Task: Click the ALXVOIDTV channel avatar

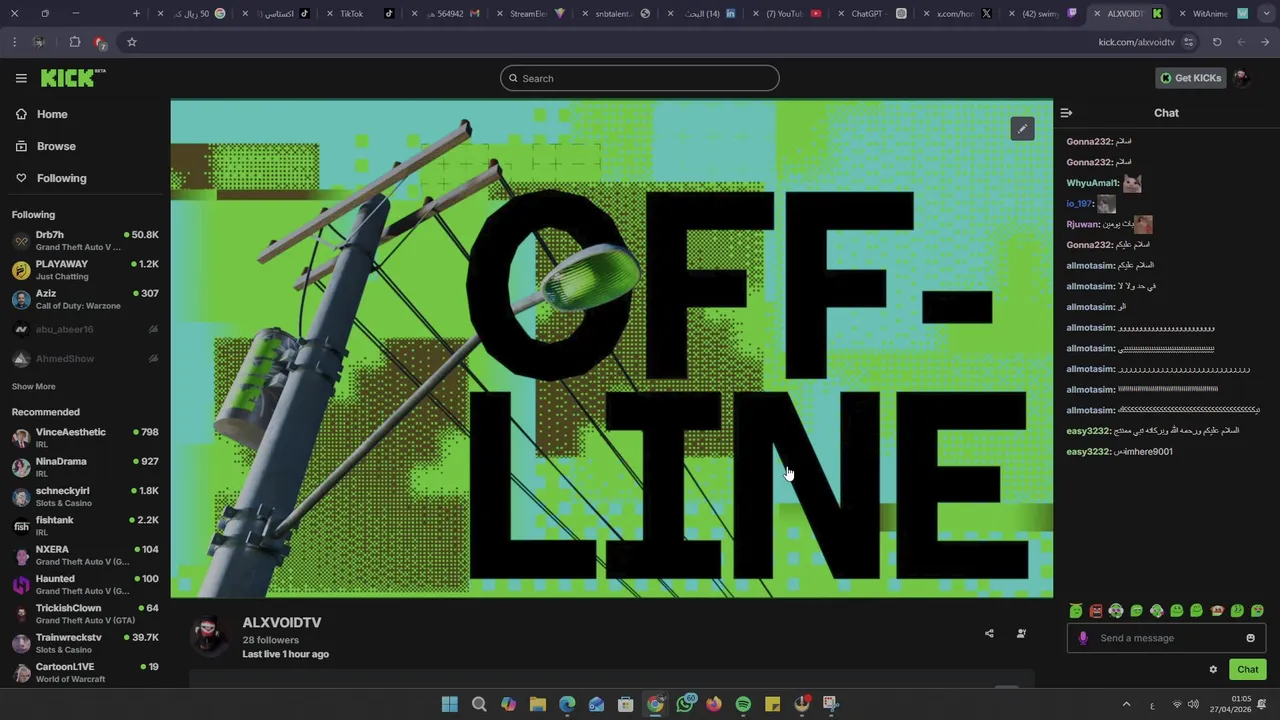Action: (209, 636)
